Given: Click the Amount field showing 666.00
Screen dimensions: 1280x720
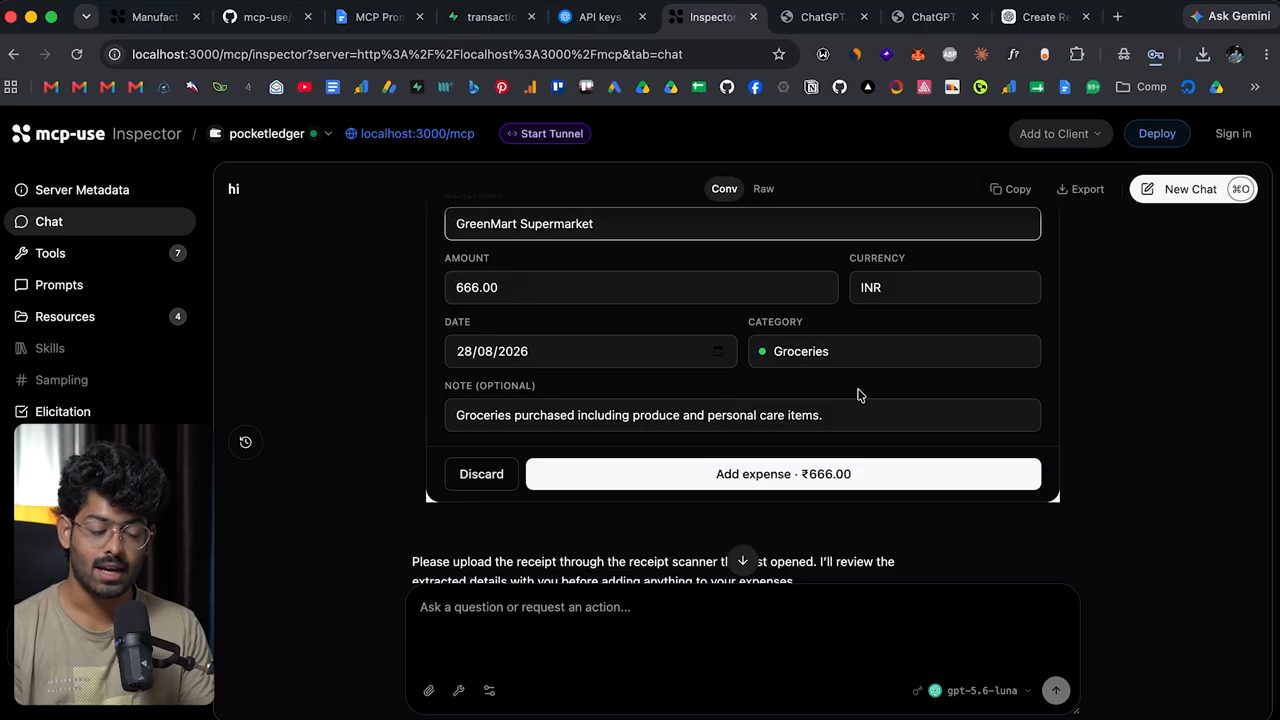Looking at the screenshot, I should coord(641,287).
